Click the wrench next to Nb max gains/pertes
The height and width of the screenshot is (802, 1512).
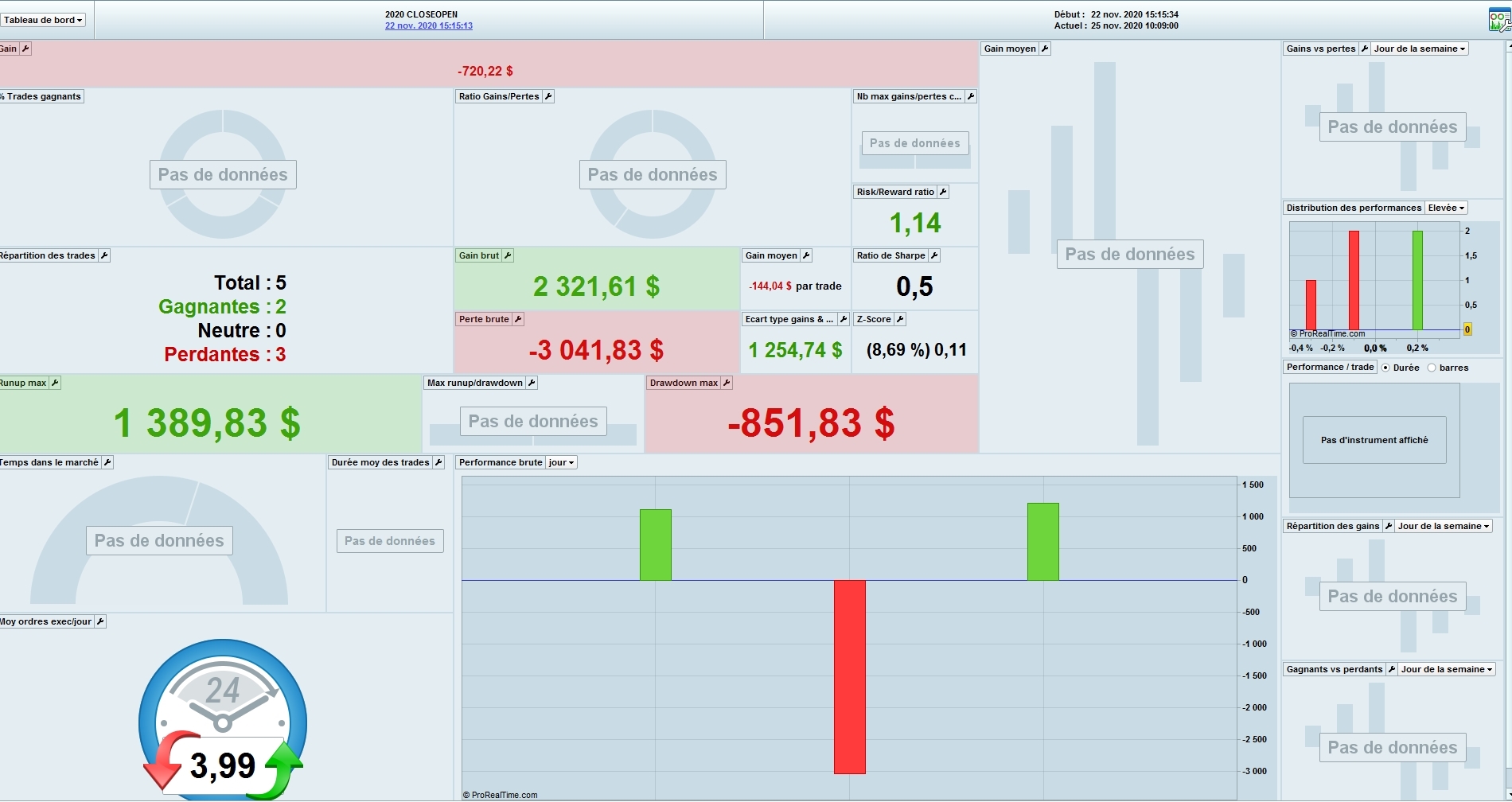point(971,96)
